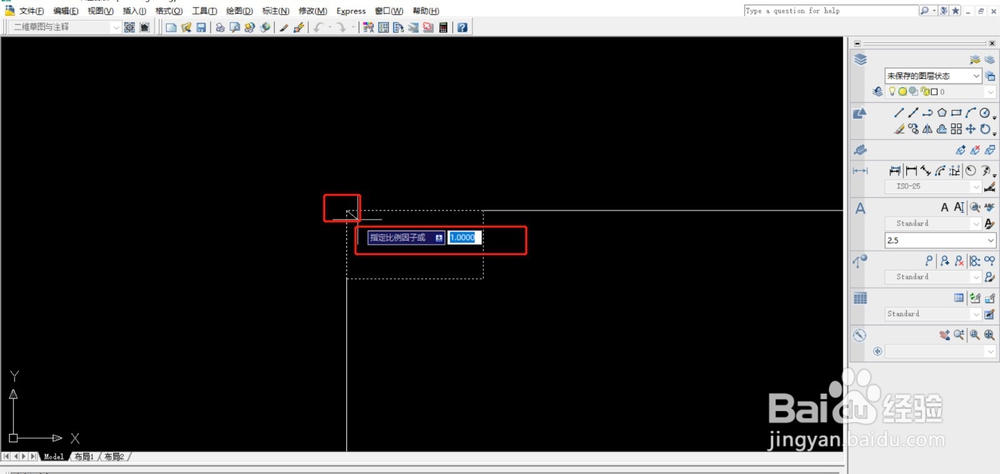Switch to the Model tab
The image size is (1000, 474).
[x=54, y=457]
